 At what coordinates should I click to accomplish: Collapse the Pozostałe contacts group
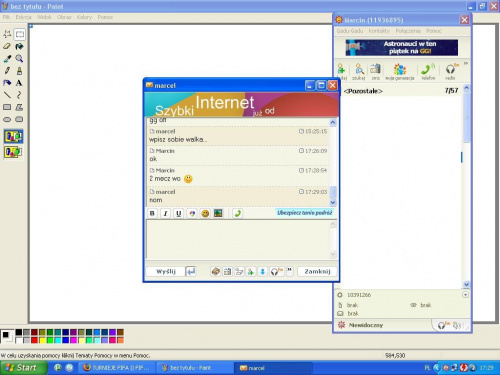[363, 91]
